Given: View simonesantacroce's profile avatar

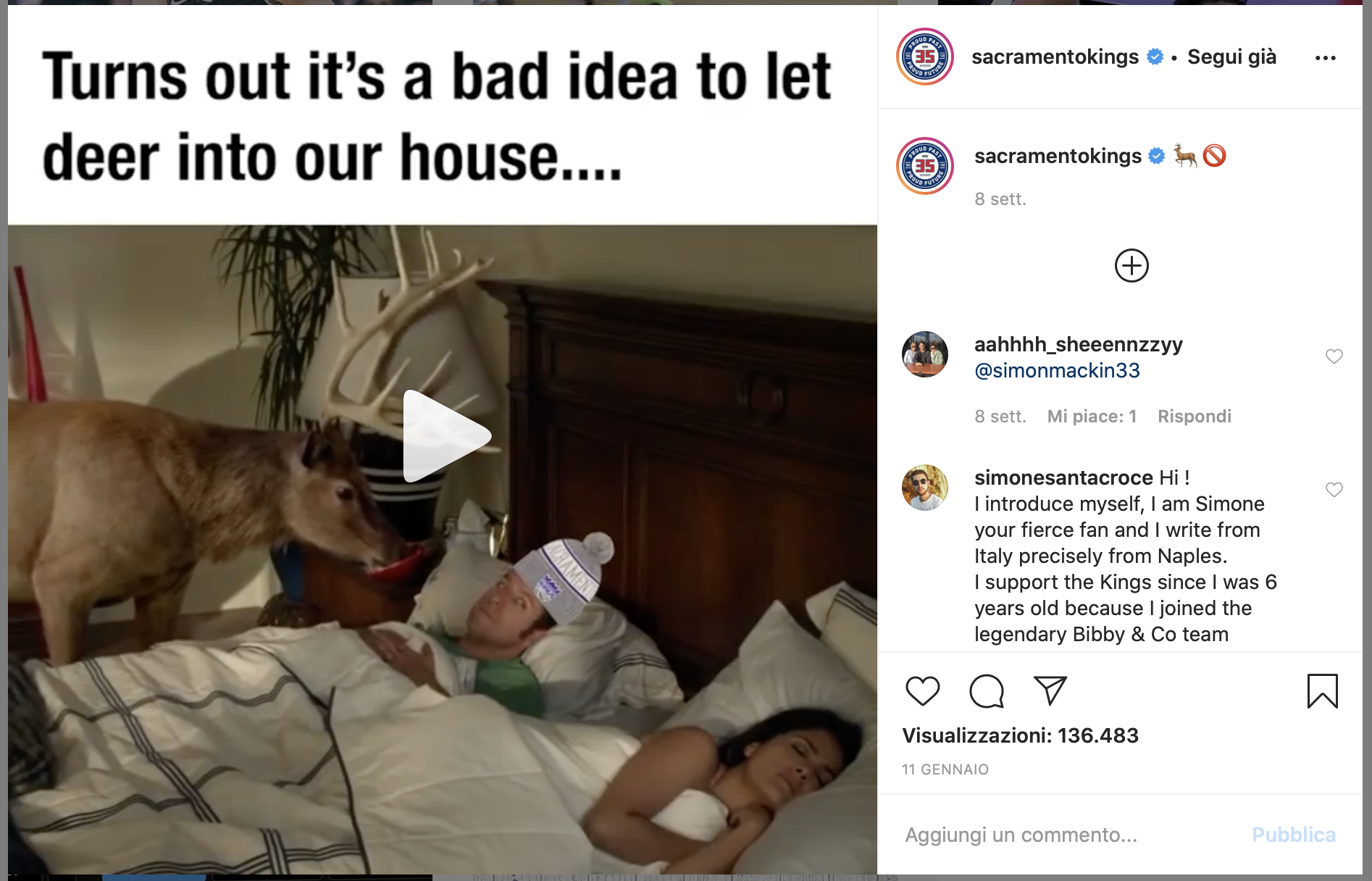Looking at the screenshot, I should tap(924, 488).
